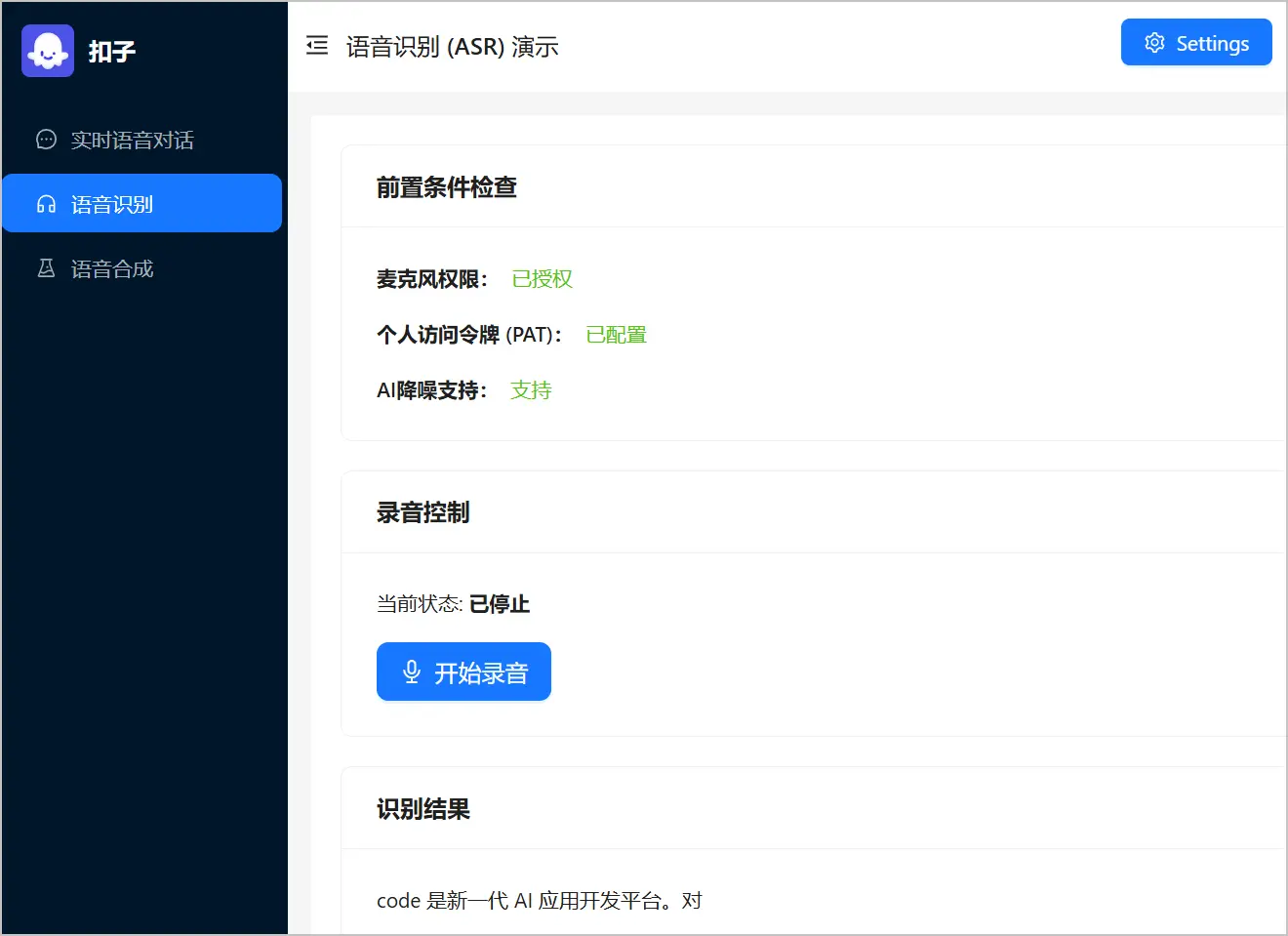Viewport: 1288px width, 936px height.
Task: Click the Coze ghost logo icon
Action: (48, 51)
